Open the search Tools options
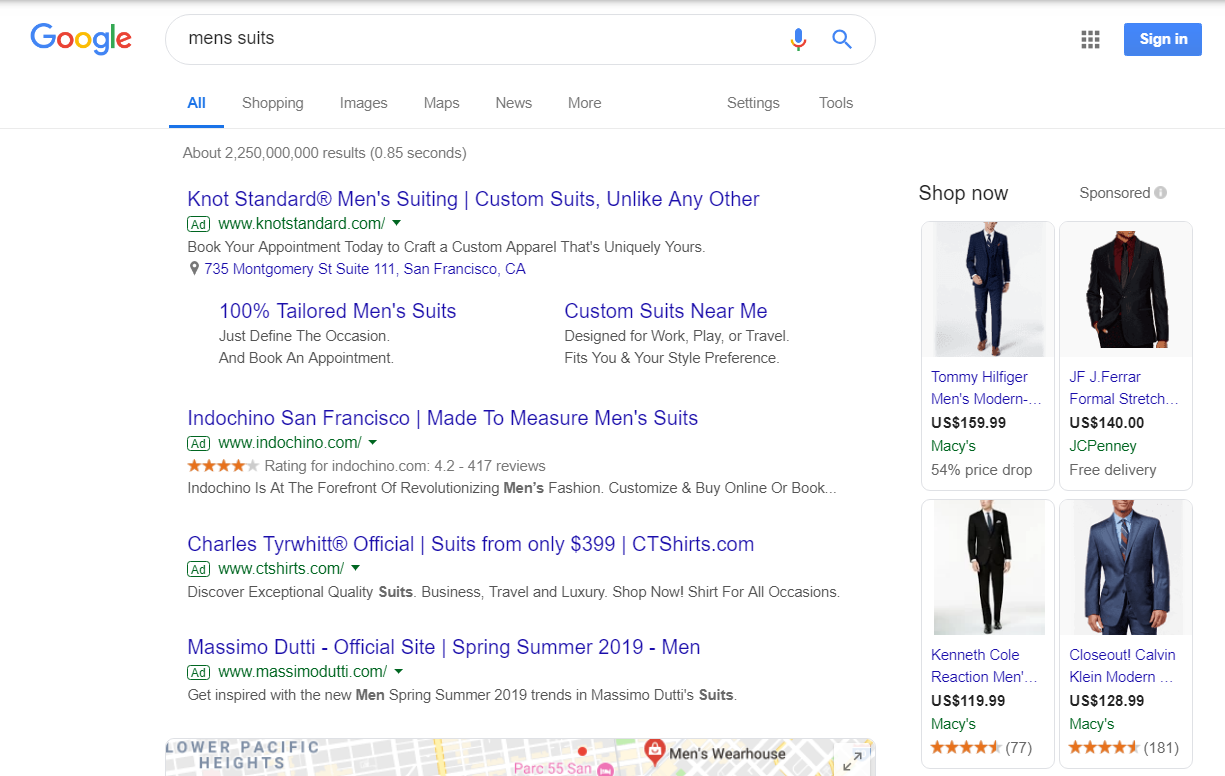Image resolution: width=1225 pixels, height=776 pixels. (x=836, y=103)
